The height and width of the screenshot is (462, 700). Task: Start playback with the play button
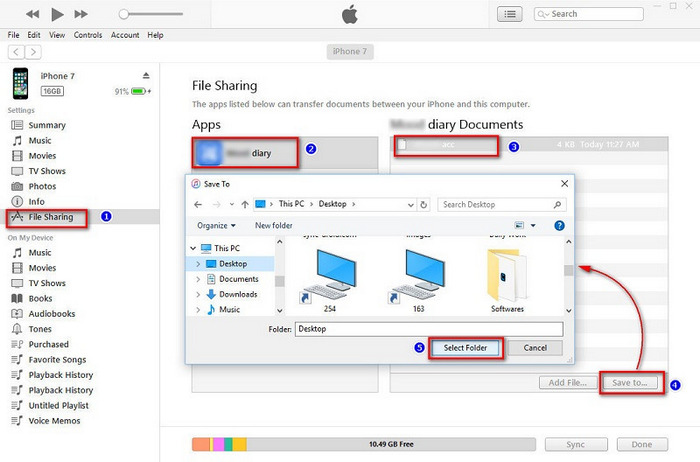(57, 14)
